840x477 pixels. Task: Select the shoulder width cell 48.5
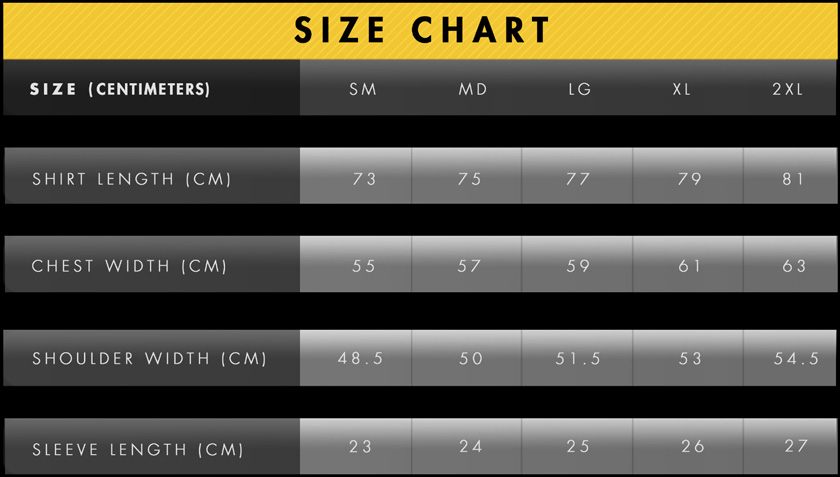coord(358,358)
